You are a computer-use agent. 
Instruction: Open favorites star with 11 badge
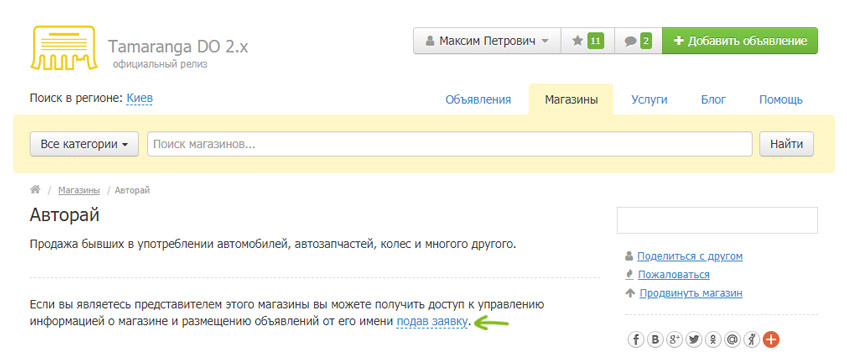(588, 41)
